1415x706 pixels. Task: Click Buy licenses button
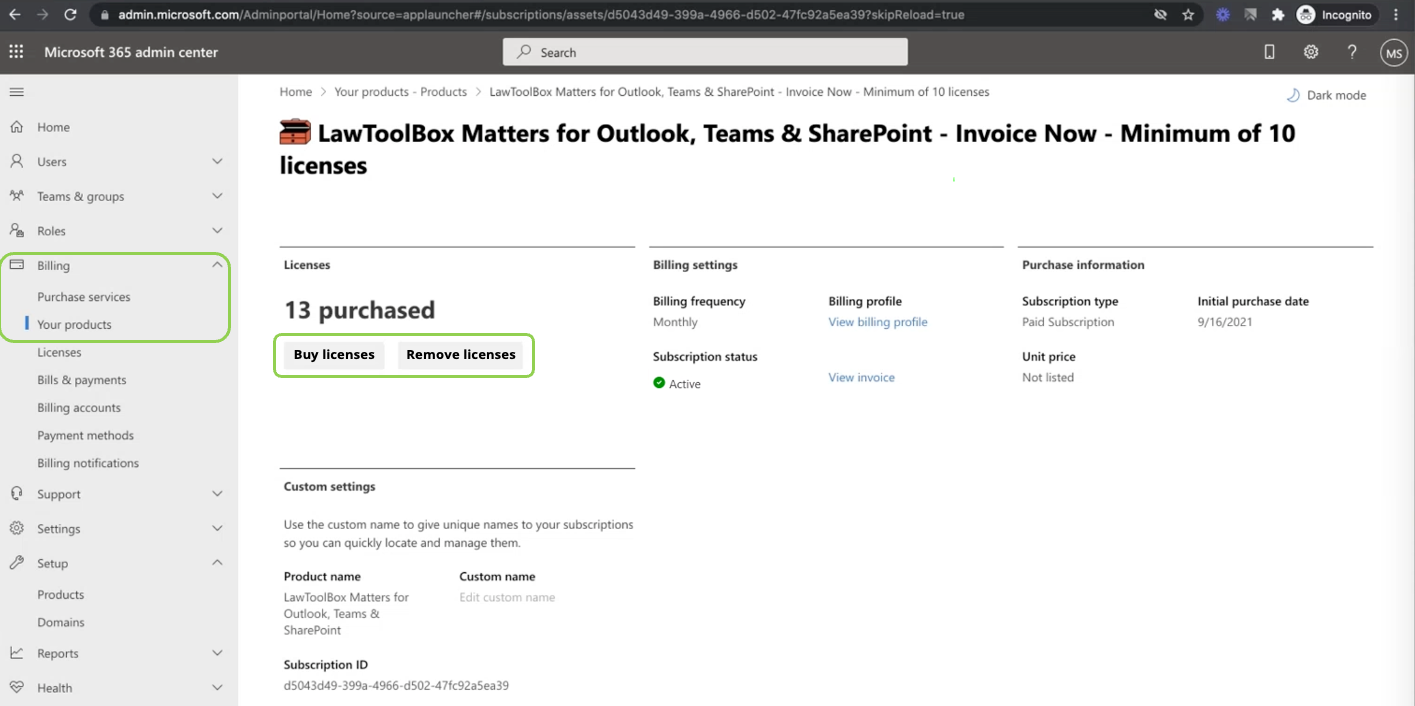(334, 355)
